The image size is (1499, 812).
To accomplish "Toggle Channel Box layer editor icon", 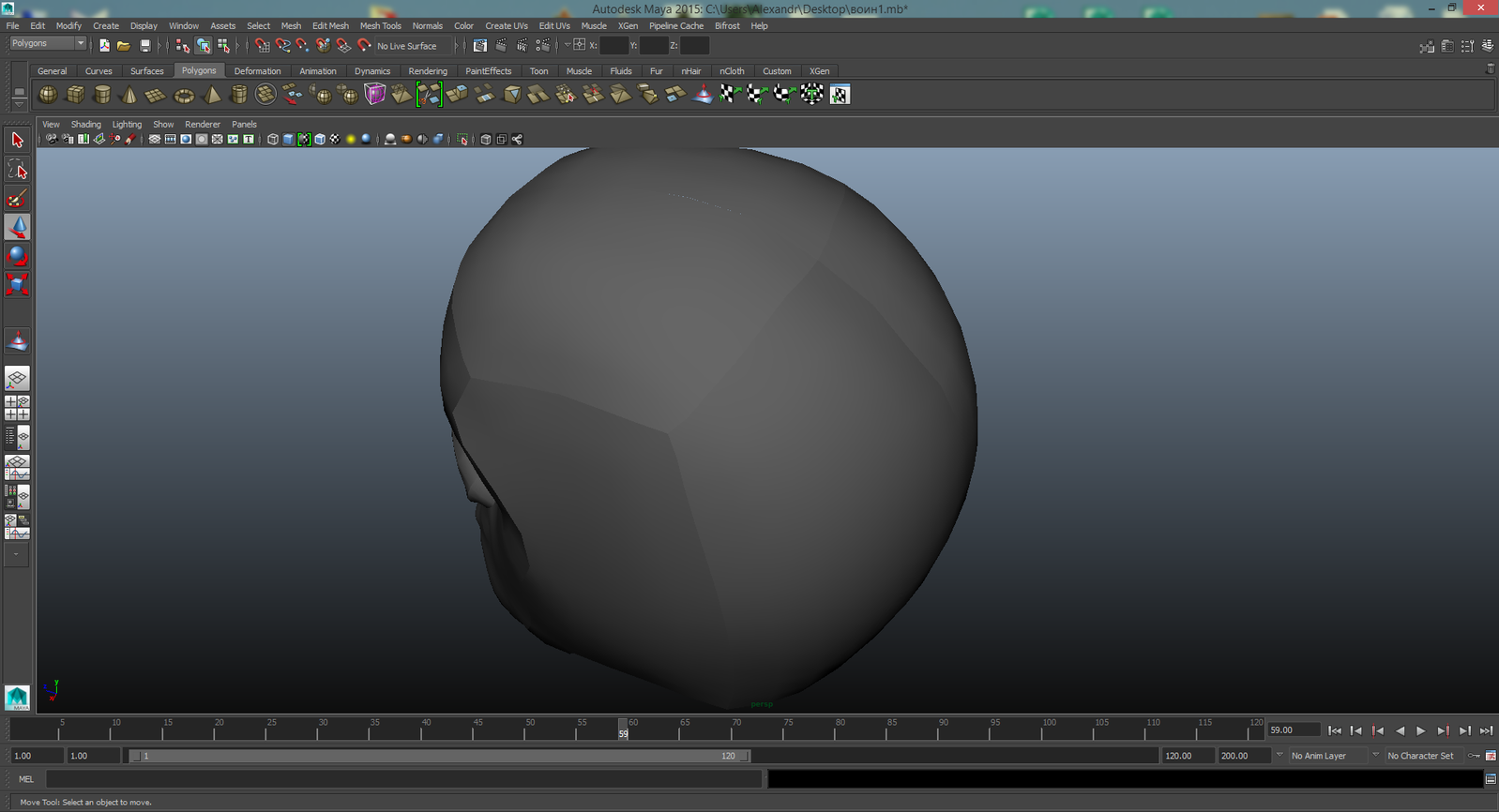I will click(x=1488, y=46).
